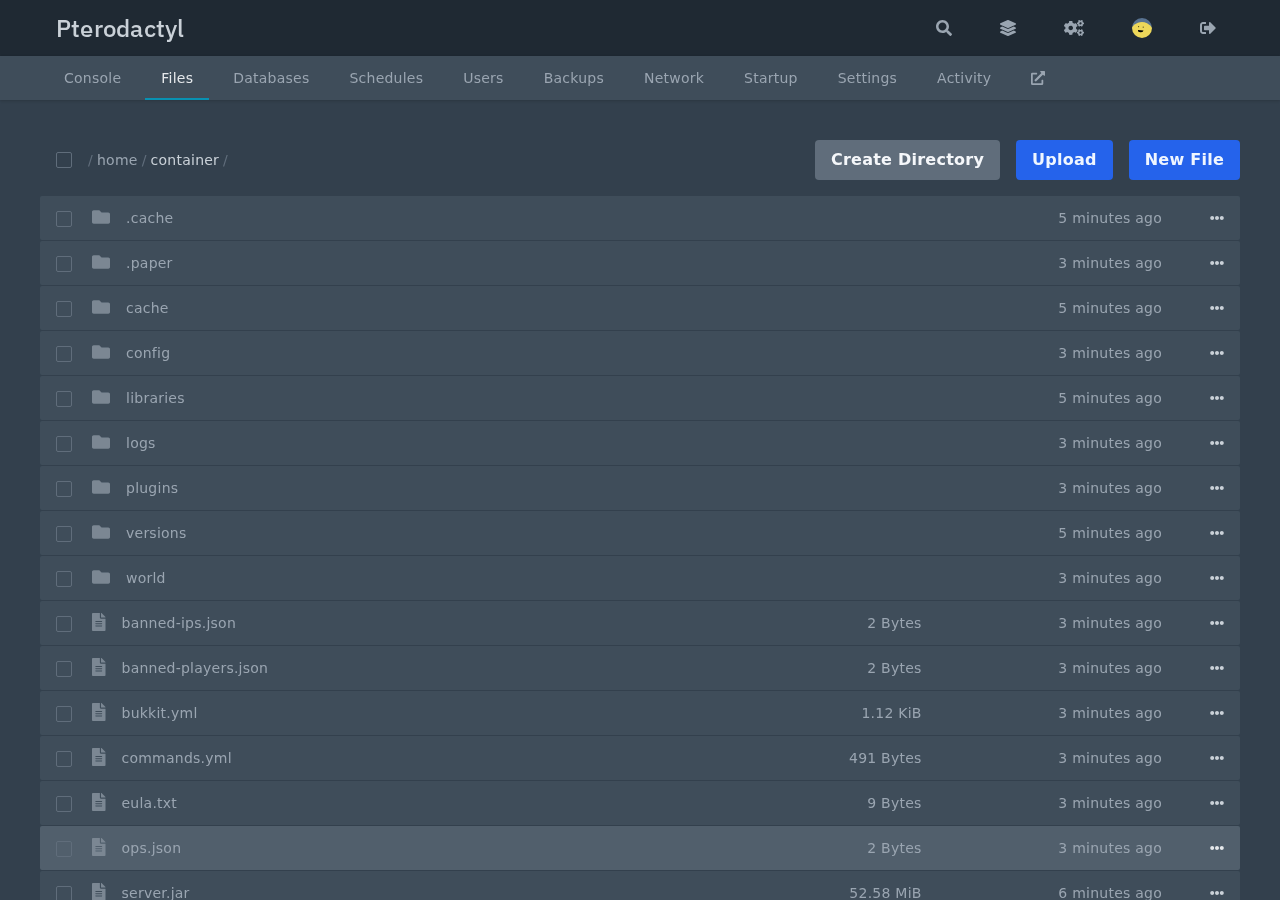Open the options menu for logs
Image resolution: width=1280 pixels, height=900 pixels.
pos(1217,443)
